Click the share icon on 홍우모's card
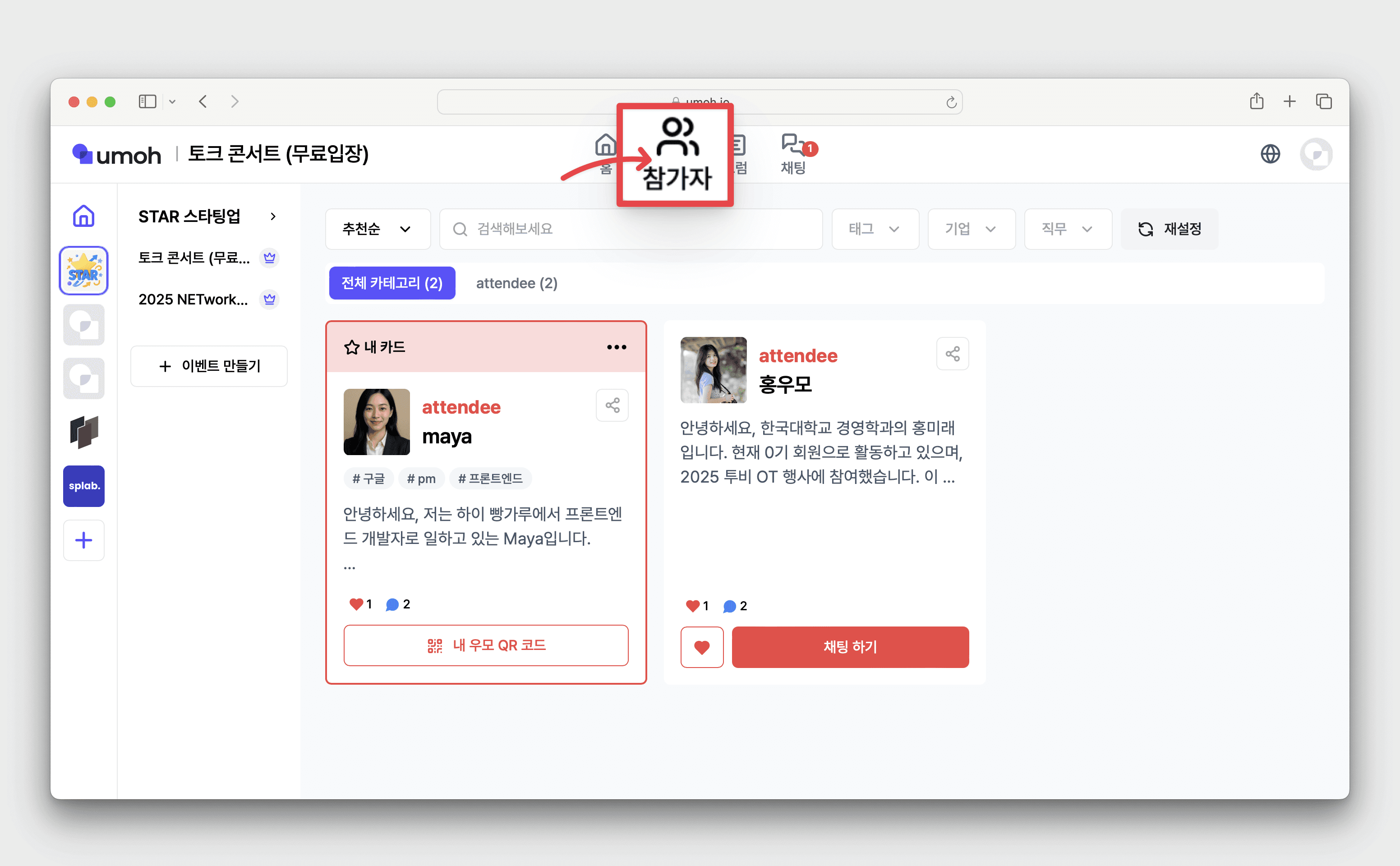The image size is (1400, 866). point(952,354)
